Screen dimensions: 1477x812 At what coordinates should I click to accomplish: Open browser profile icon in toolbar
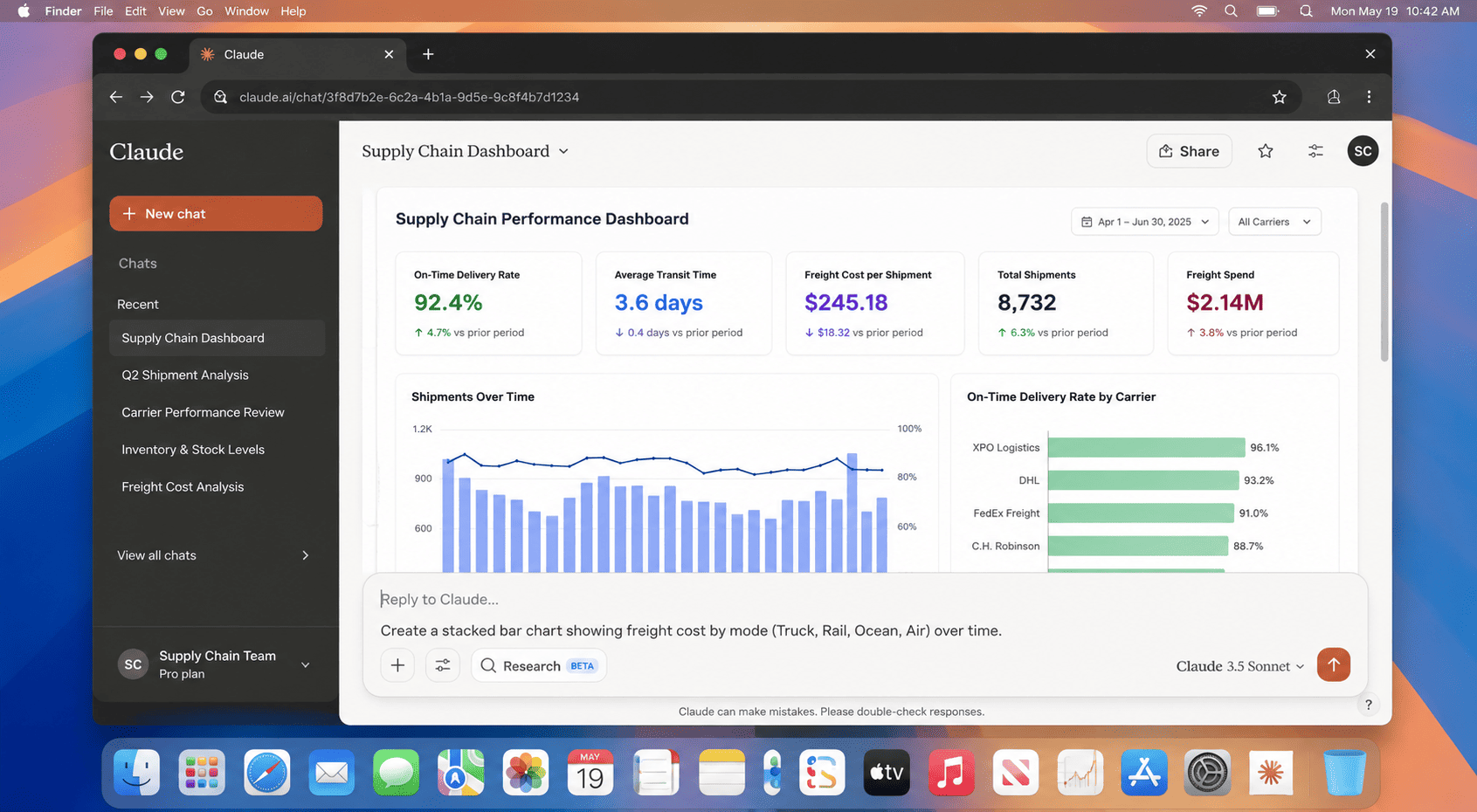click(1333, 97)
